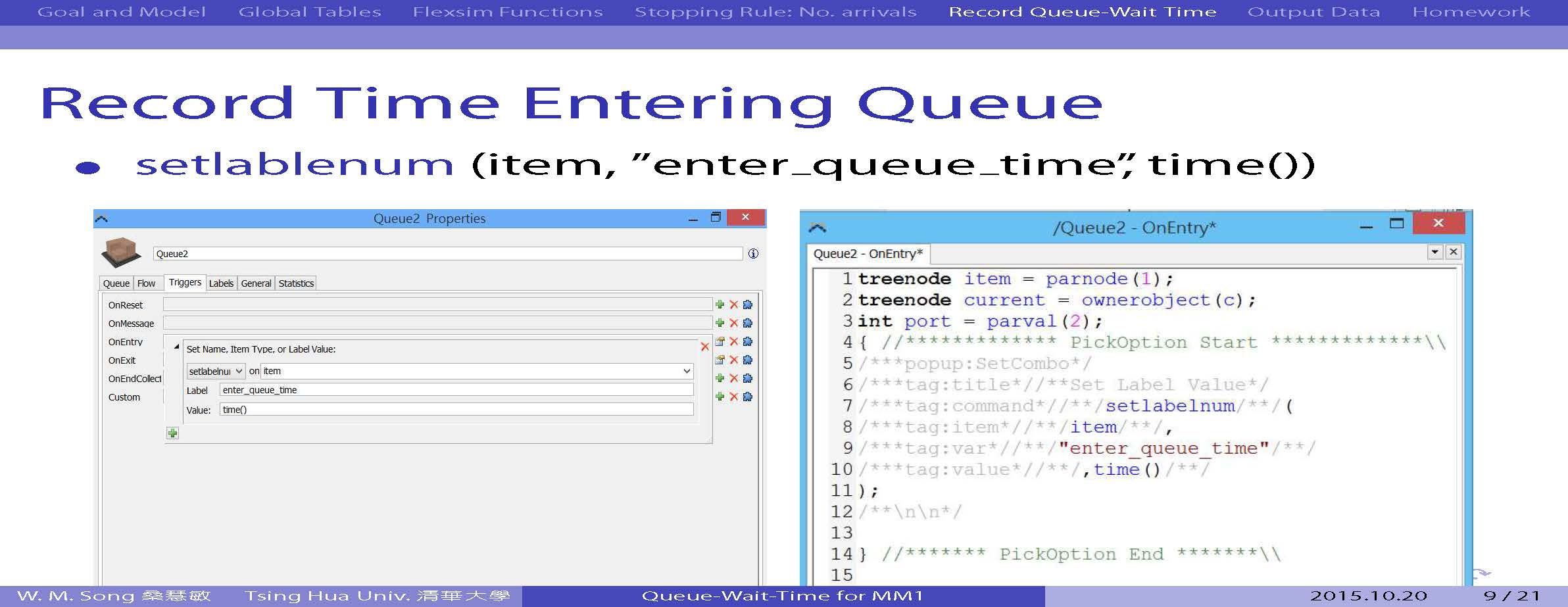Open code editor puzzle icon for OnEntry
The width and height of the screenshot is (1568, 607).
(747, 341)
